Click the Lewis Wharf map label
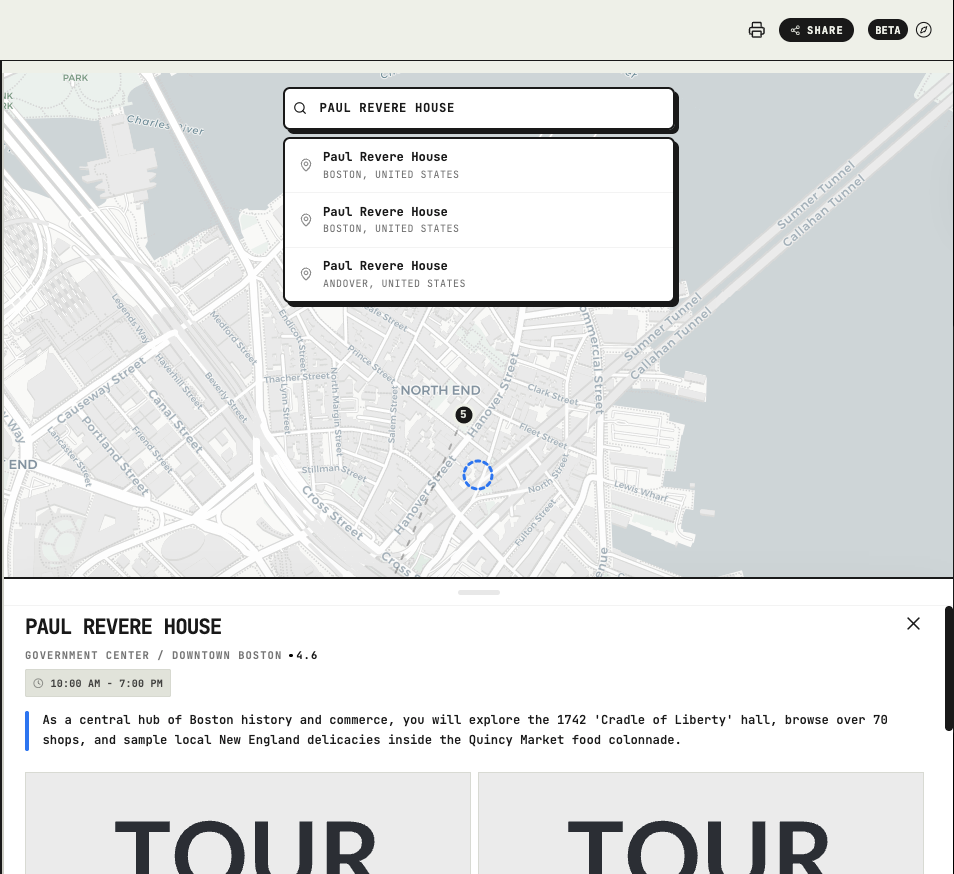 pos(641,491)
